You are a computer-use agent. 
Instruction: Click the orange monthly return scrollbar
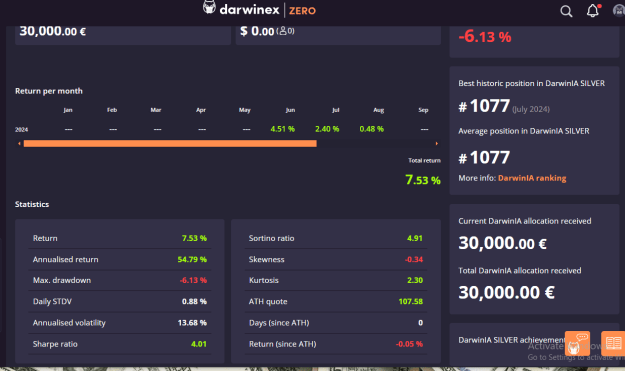click(170, 143)
